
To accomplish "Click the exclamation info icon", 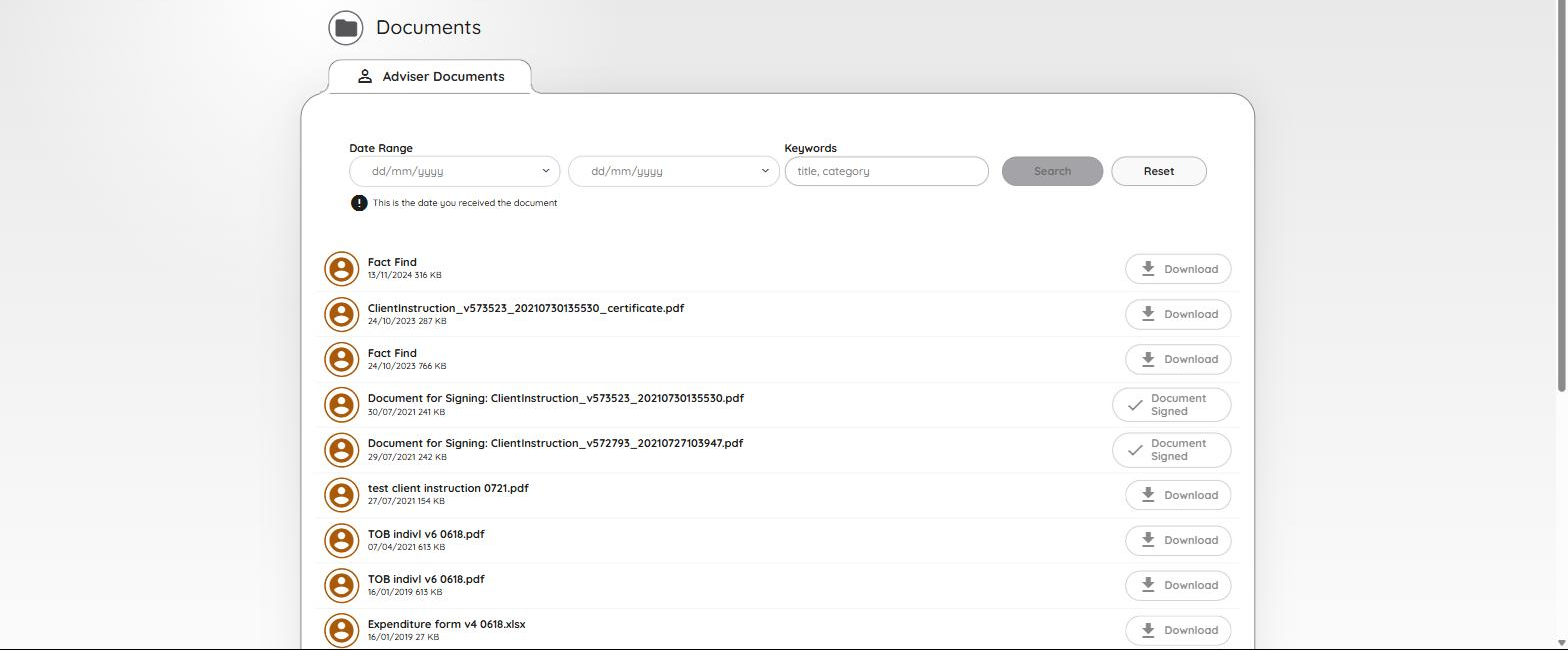I will 359,203.
